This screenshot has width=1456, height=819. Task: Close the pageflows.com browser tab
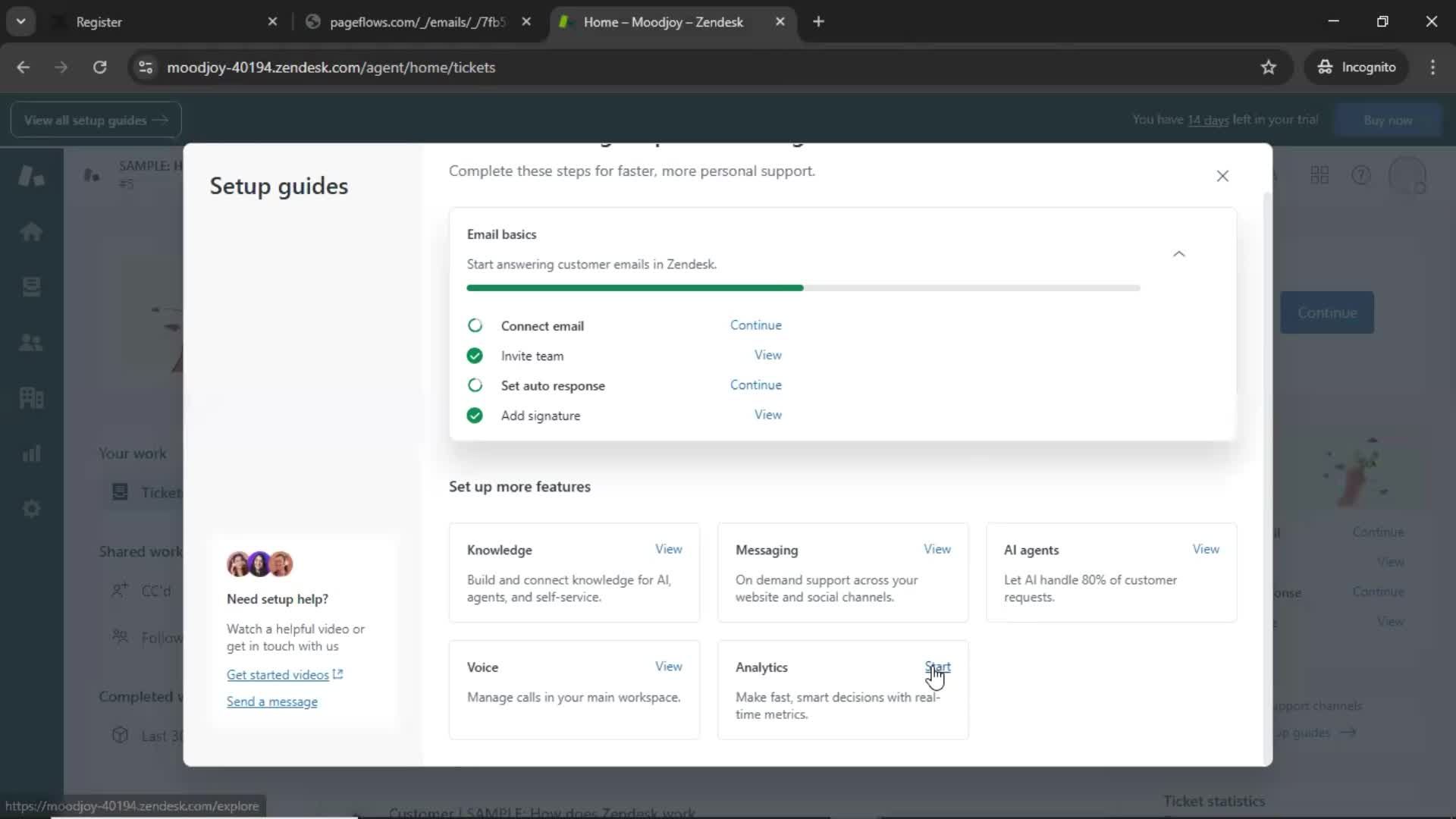[x=526, y=22]
